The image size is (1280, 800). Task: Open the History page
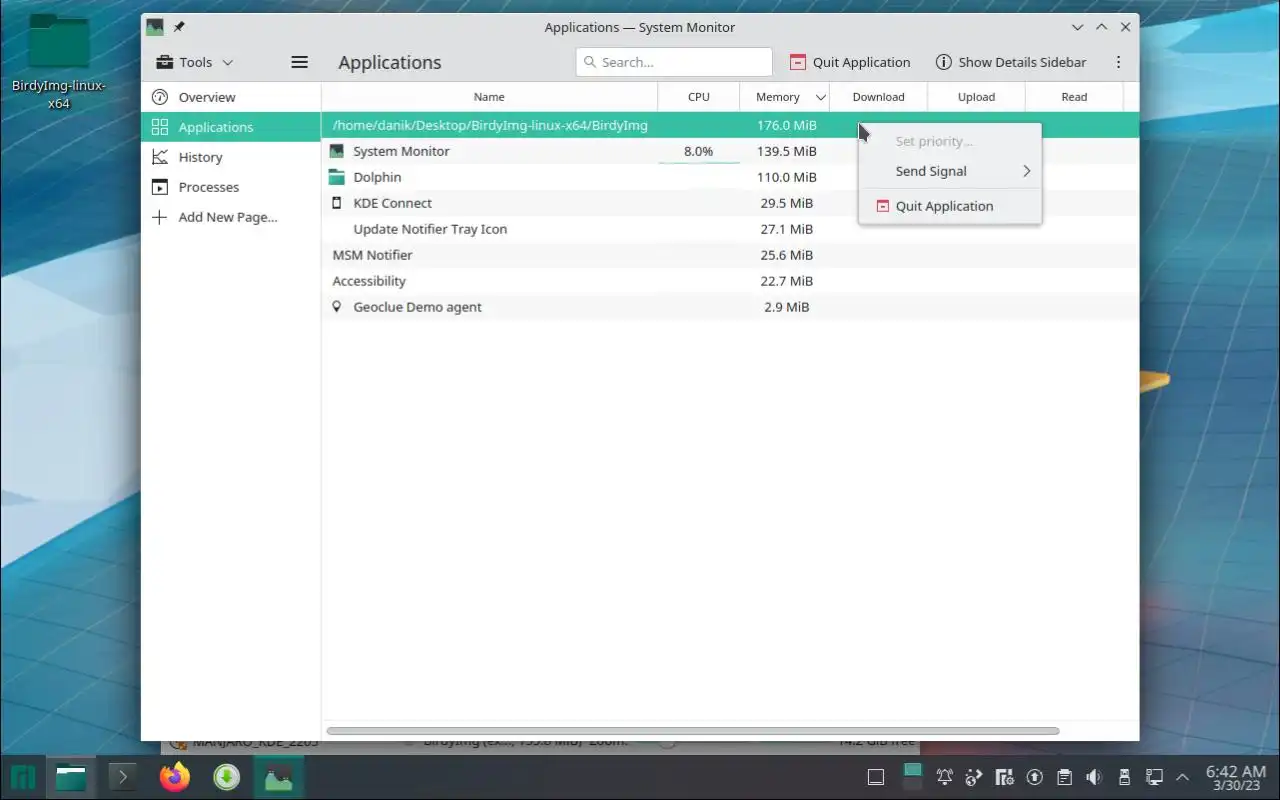231,157
